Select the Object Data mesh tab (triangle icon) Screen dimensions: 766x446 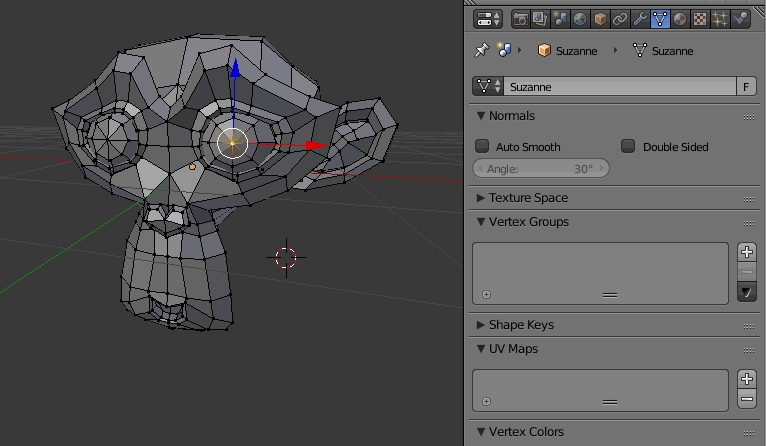pyautogui.click(x=660, y=19)
